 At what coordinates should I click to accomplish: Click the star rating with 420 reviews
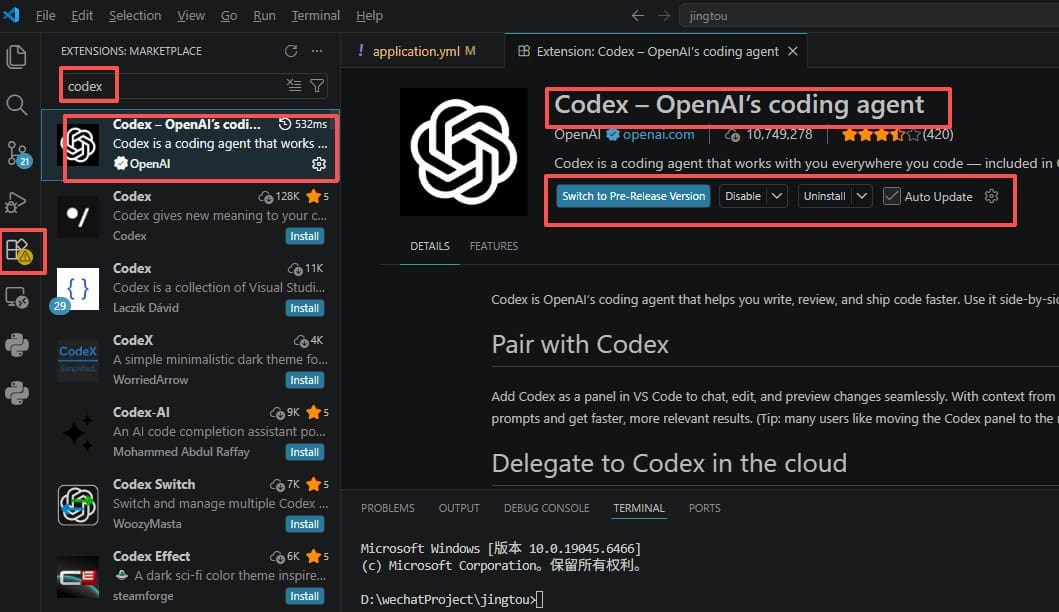(x=898, y=134)
